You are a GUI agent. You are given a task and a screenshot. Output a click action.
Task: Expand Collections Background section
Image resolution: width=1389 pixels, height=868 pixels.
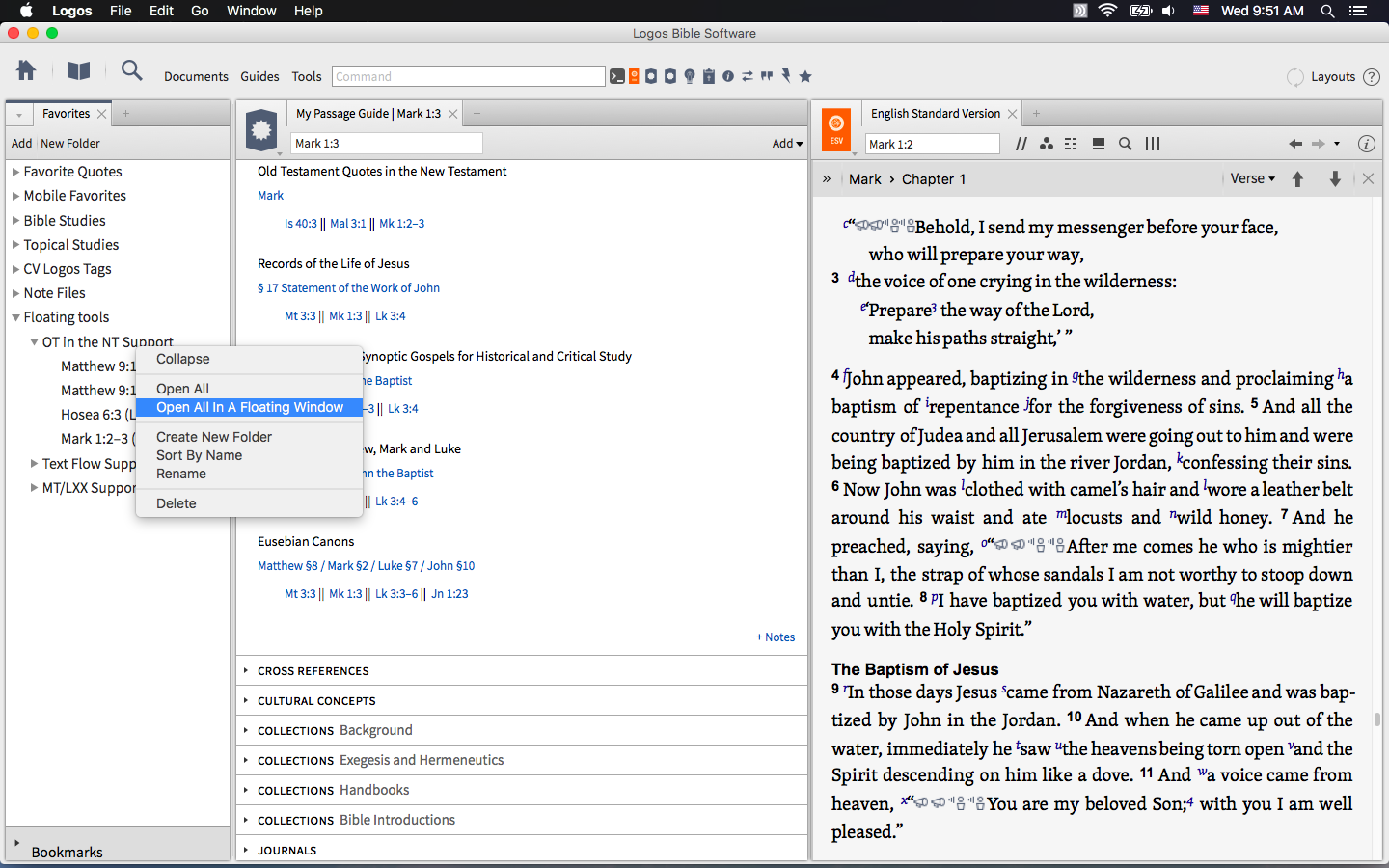(246, 730)
